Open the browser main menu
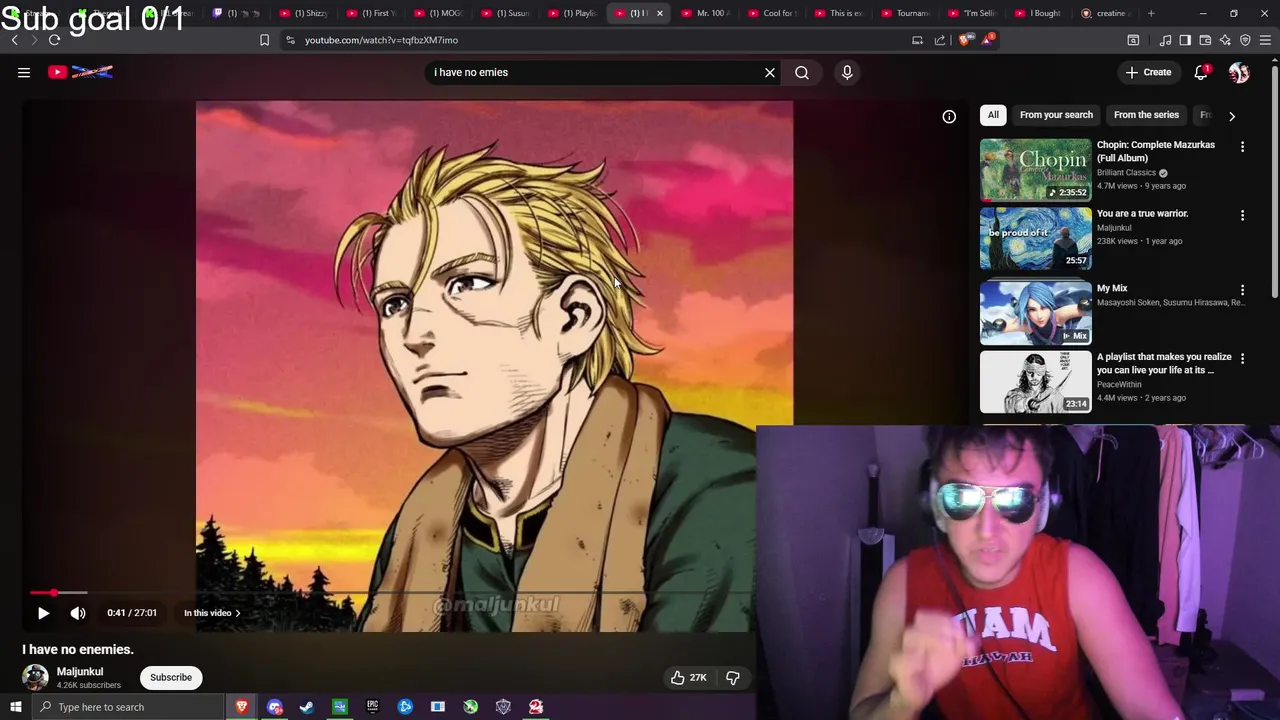 [x=1265, y=40]
